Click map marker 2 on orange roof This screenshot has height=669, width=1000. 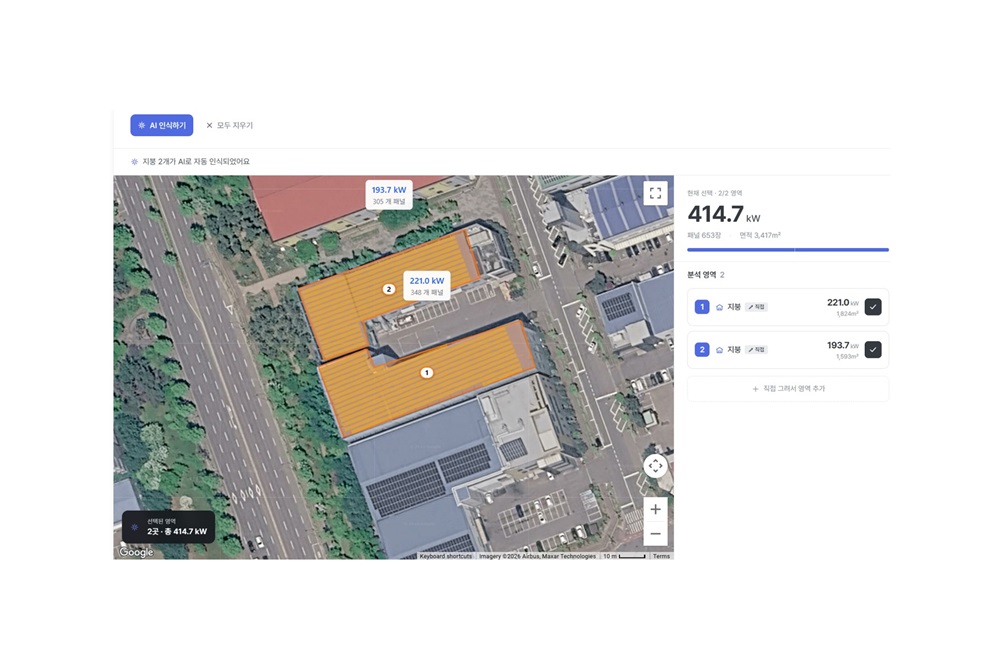(388, 289)
